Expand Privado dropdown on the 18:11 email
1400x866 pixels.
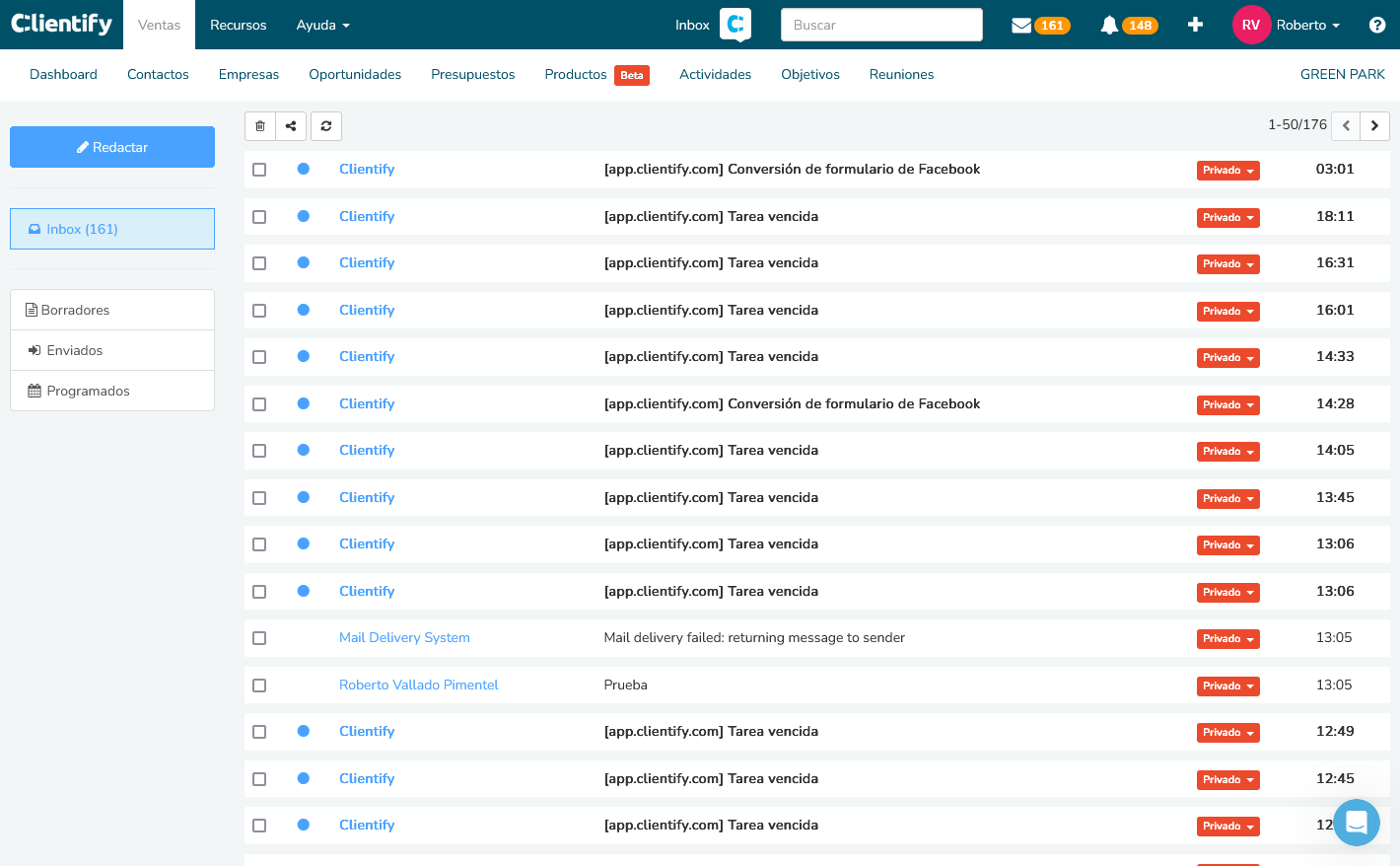(1227, 218)
